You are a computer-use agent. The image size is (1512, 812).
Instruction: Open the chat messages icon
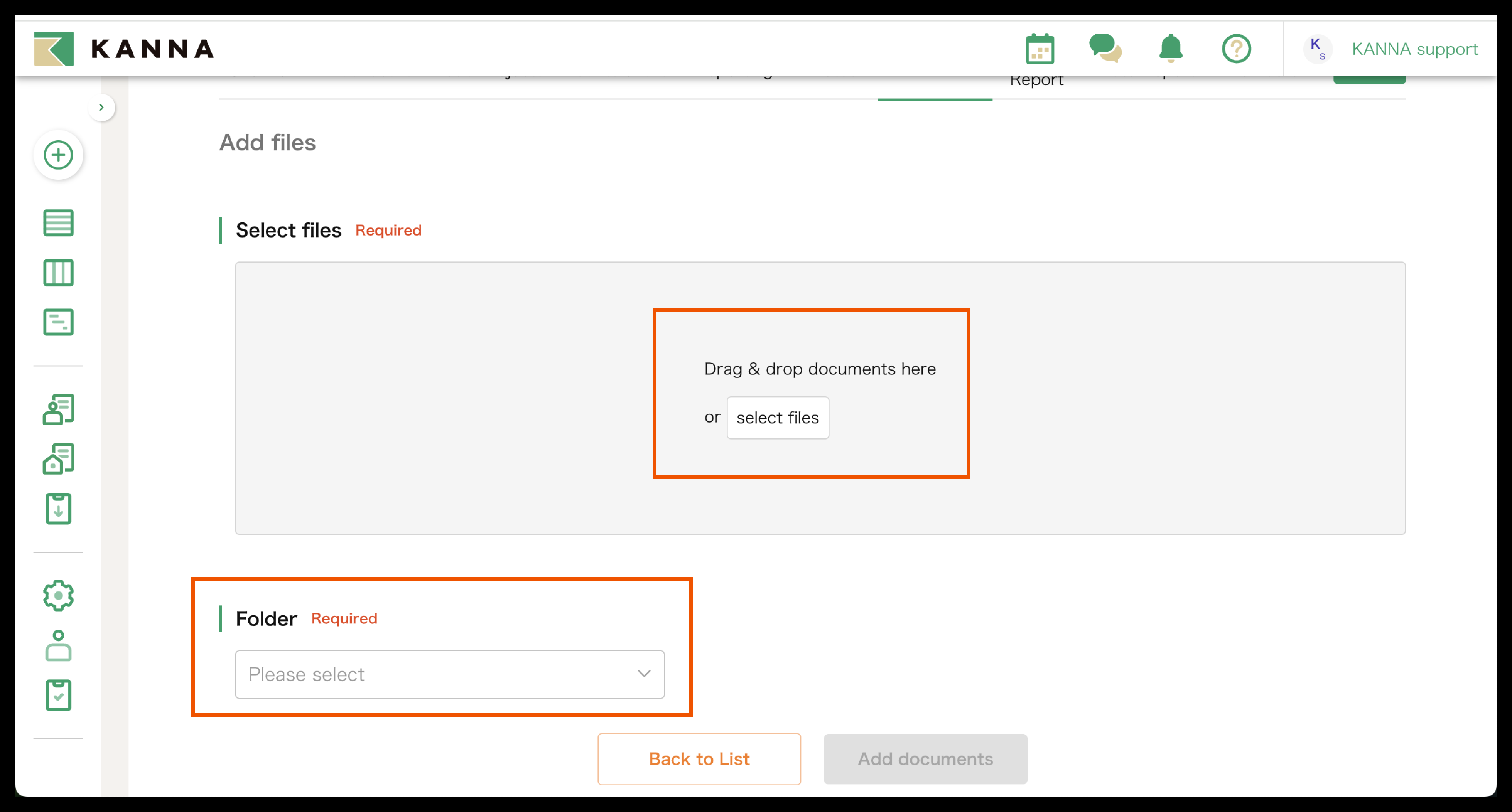(1105, 49)
